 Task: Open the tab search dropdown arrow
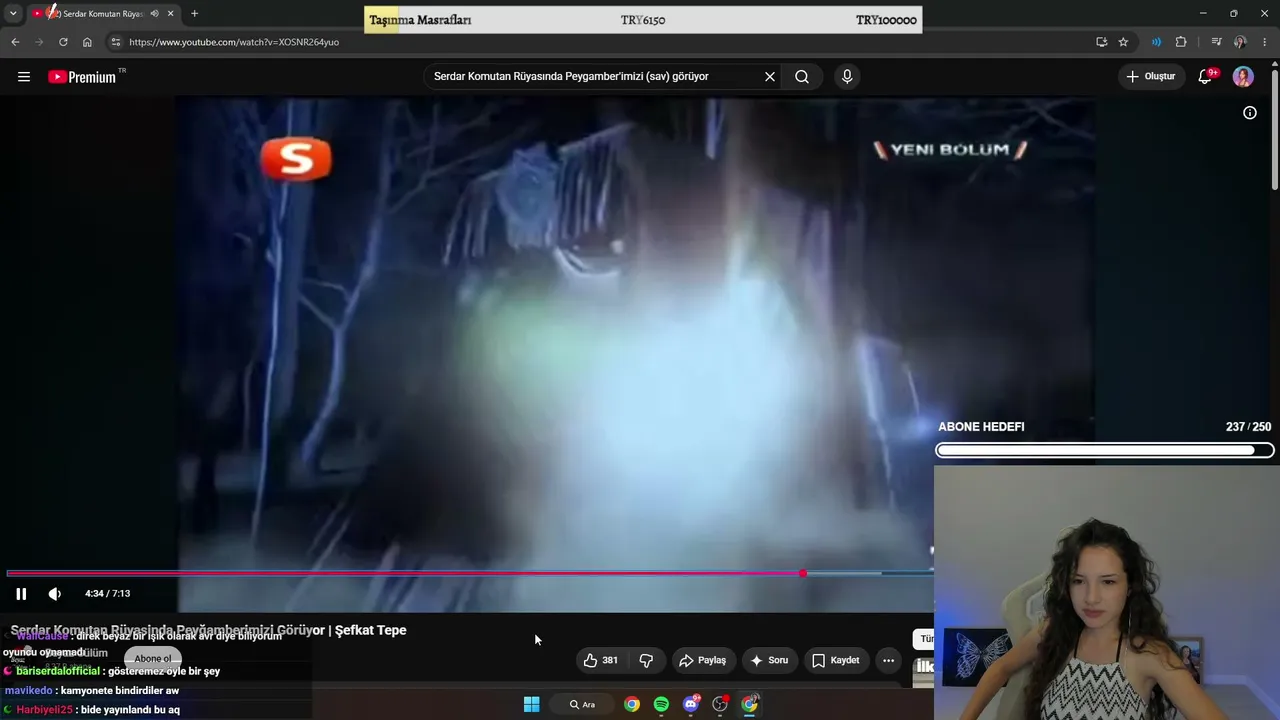point(13,14)
